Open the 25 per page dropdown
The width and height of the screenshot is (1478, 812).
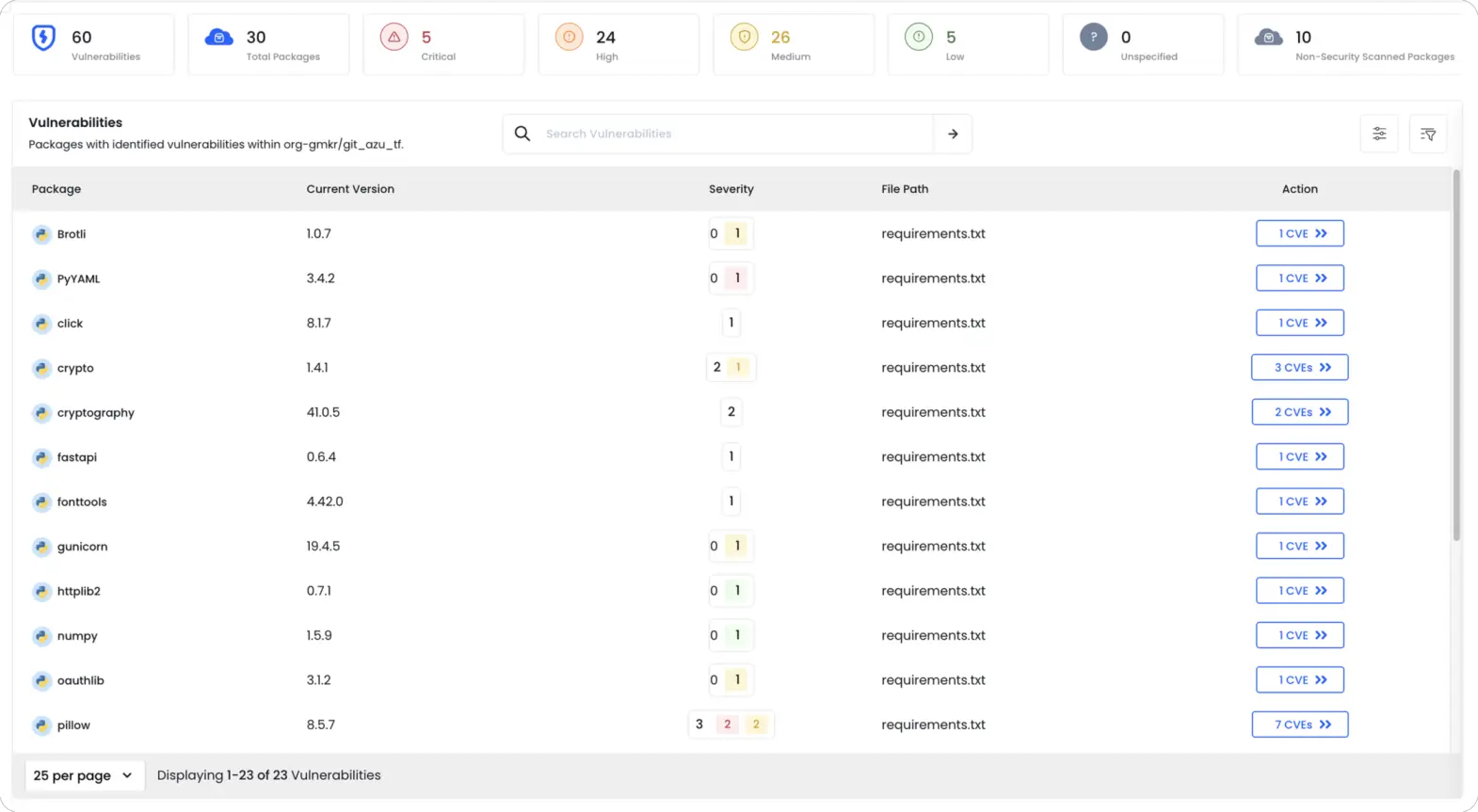[x=84, y=775]
